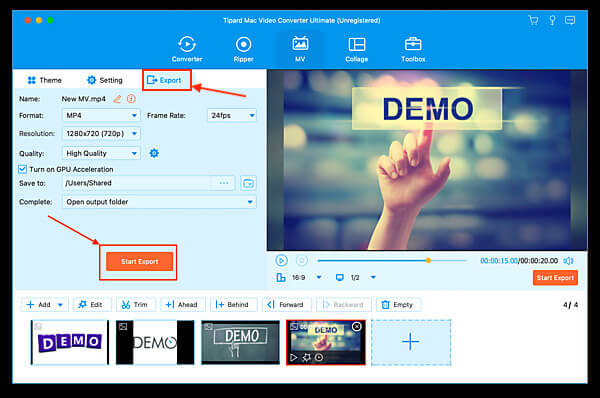Open the Converter module
600x398 pixels.
[187, 49]
